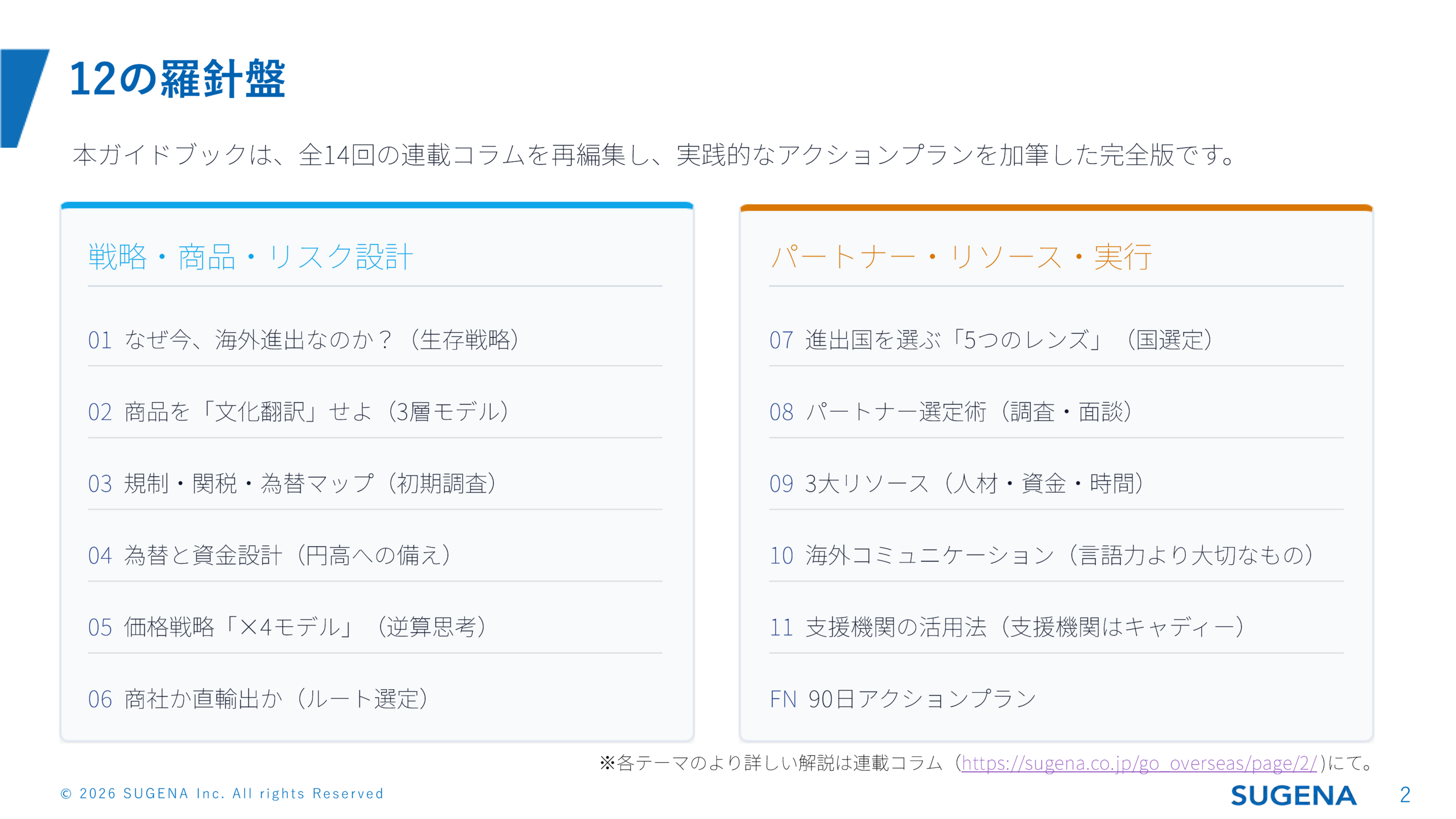Viewport: 1456px width, 819px height.
Task: Open the sugena.co.jp go_overseas hyperlink
Action: (1139, 763)
